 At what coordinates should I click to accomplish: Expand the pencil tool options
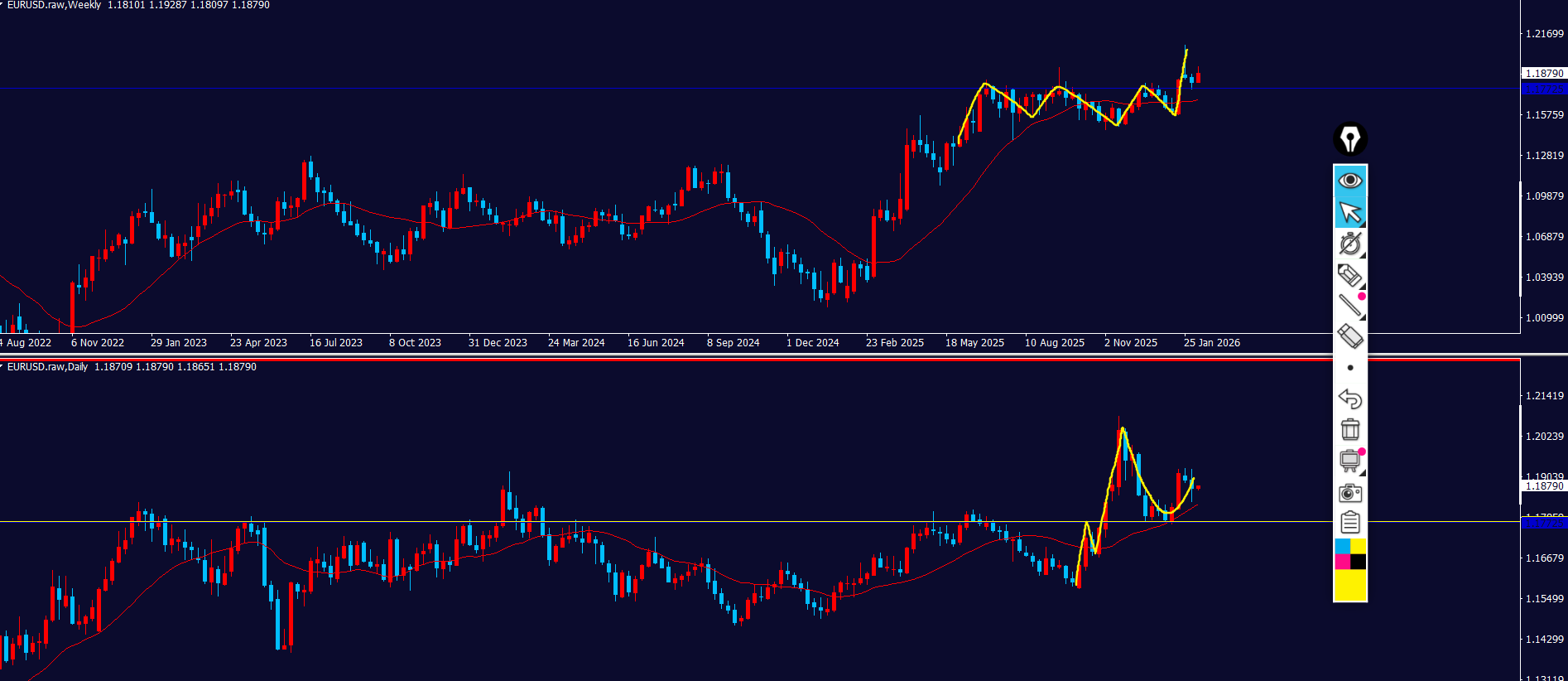(1349, 275)
